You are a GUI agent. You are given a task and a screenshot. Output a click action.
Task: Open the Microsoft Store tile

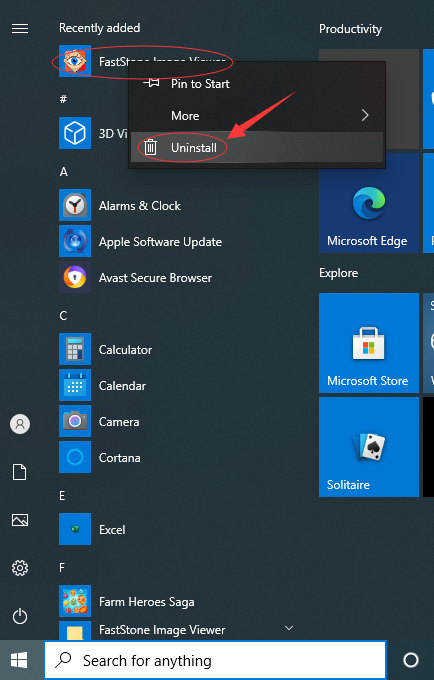(x=369, y=343)
